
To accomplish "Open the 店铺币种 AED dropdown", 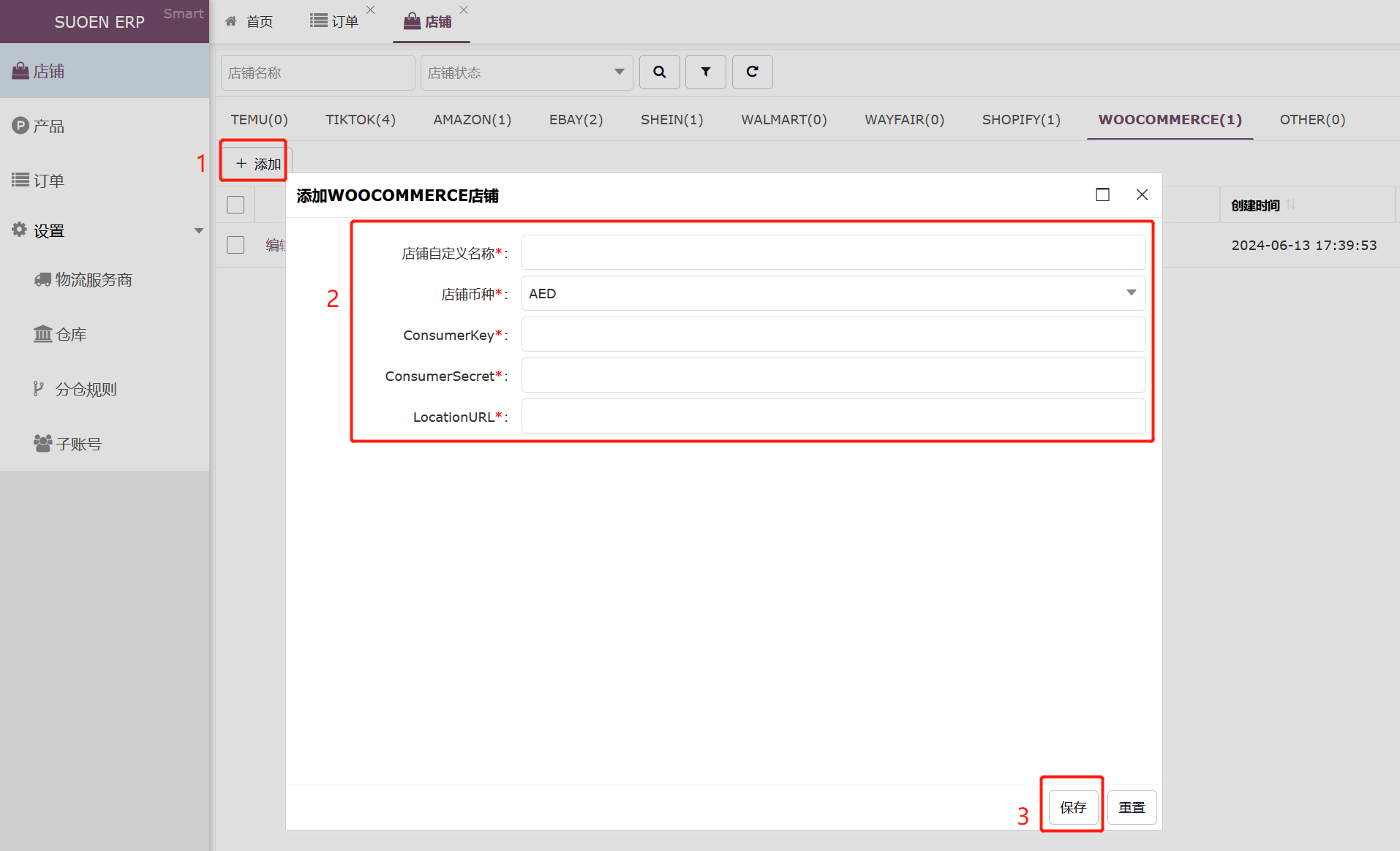I will point(833,293).
